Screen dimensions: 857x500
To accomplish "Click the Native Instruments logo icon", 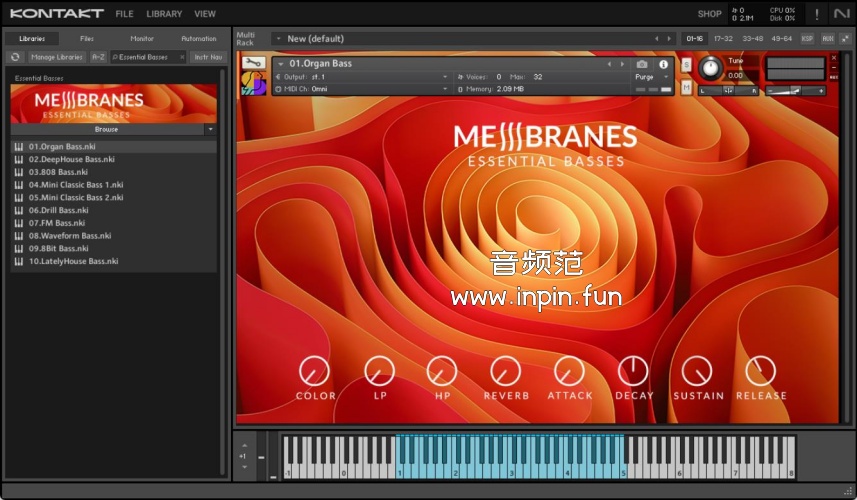I will coord(841,14).
